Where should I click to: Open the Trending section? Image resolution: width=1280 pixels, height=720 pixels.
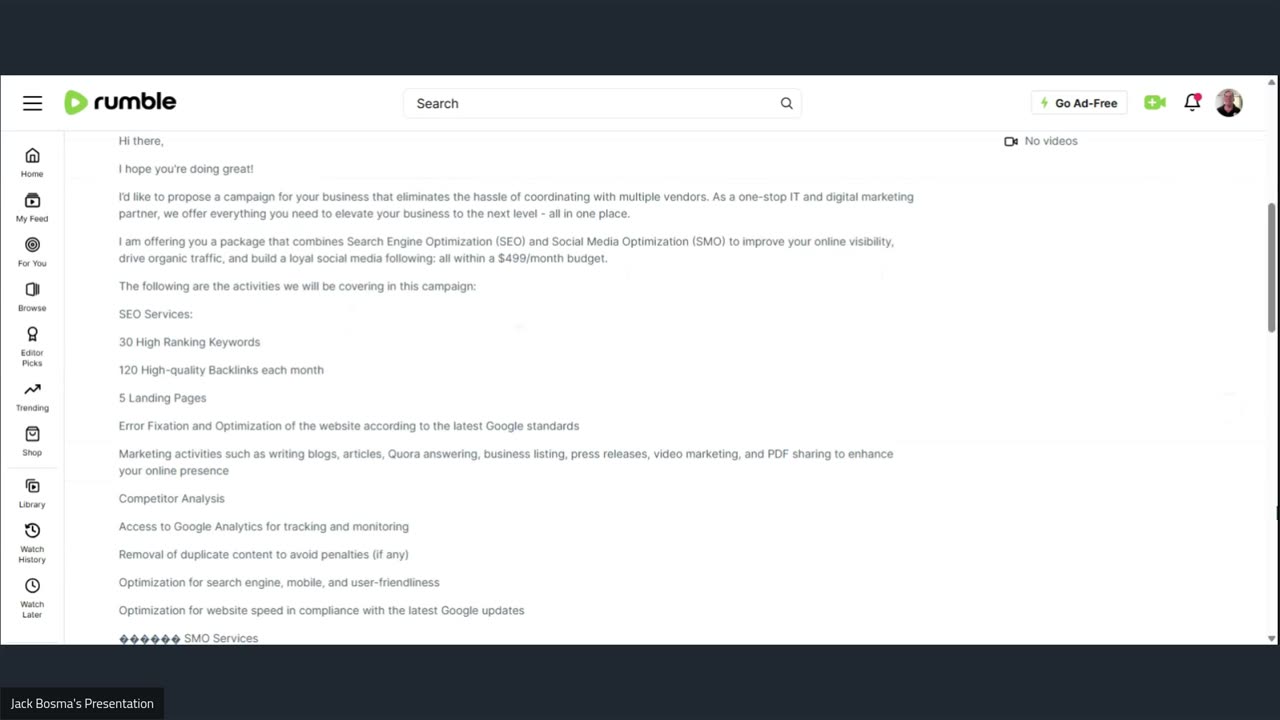(32, 396)
